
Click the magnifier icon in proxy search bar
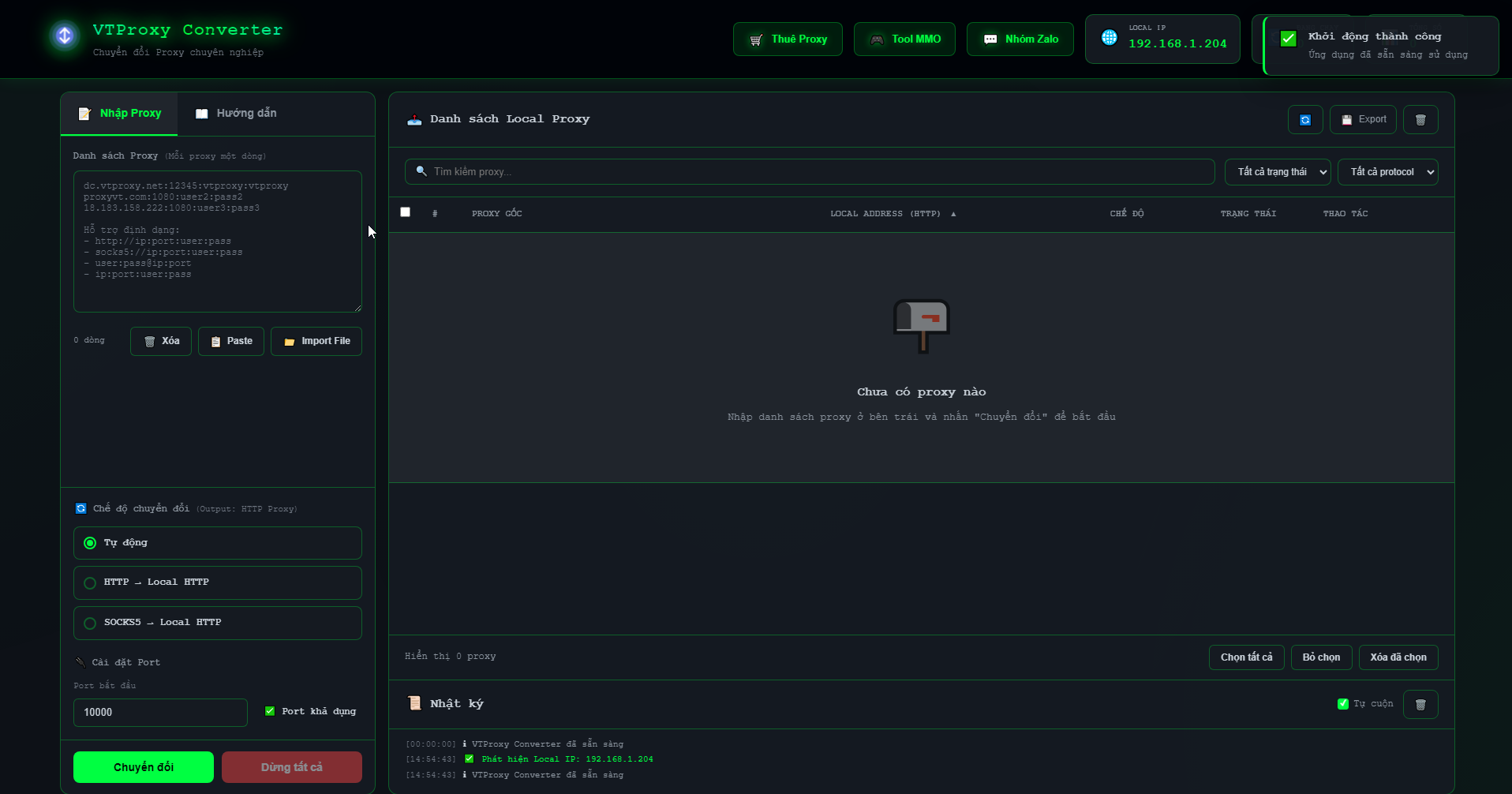(421, 171)
